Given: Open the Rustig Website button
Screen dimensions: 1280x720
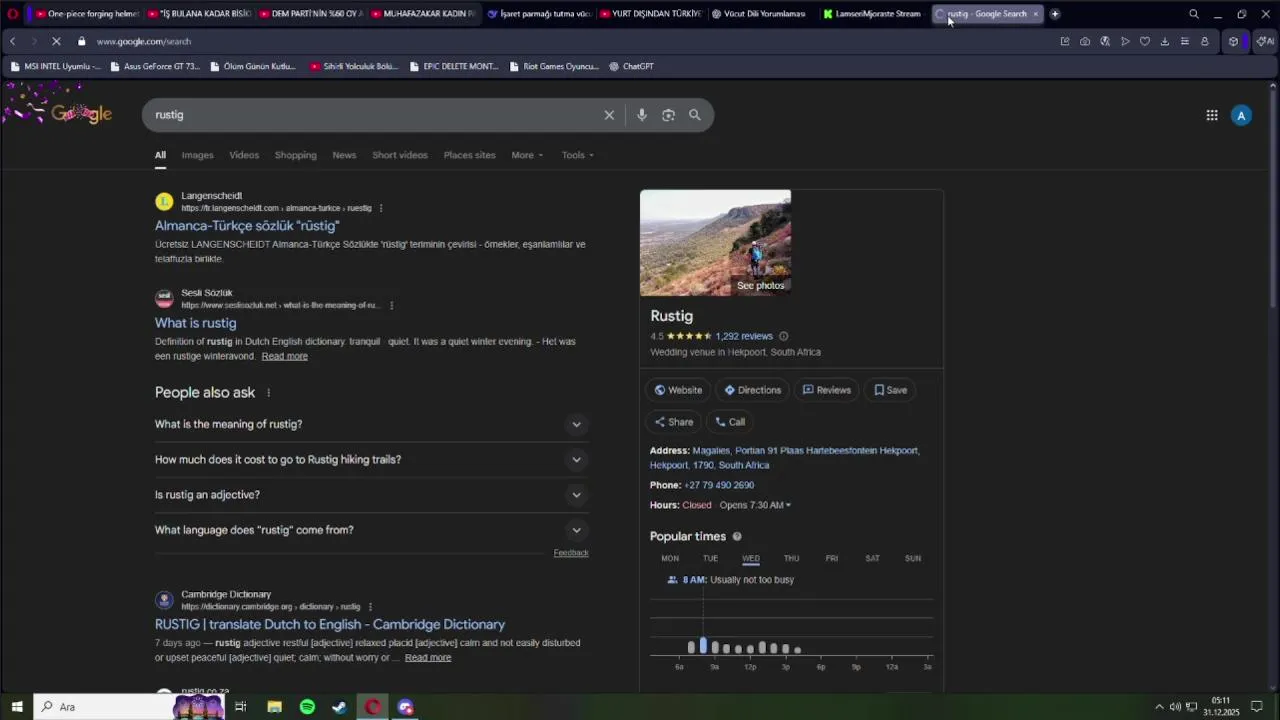Looking at the screenshot, I should tap(678, 390).
